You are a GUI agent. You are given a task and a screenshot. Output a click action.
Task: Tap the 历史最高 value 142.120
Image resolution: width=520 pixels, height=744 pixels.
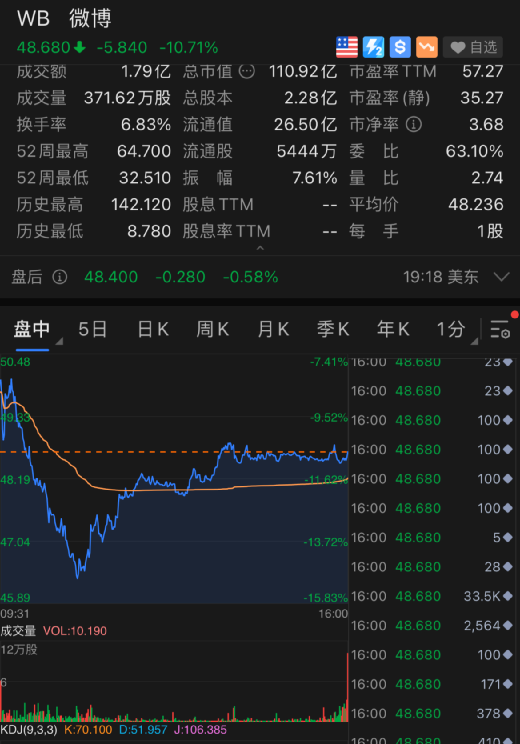pyautogui.click(x=141, y=205)
